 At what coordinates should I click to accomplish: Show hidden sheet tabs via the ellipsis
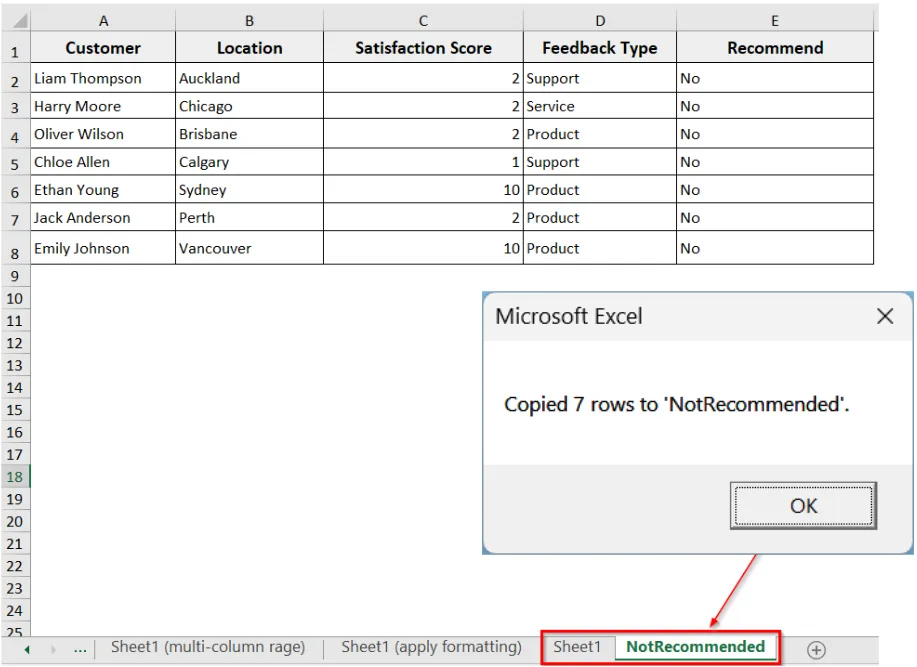(80, 649)
